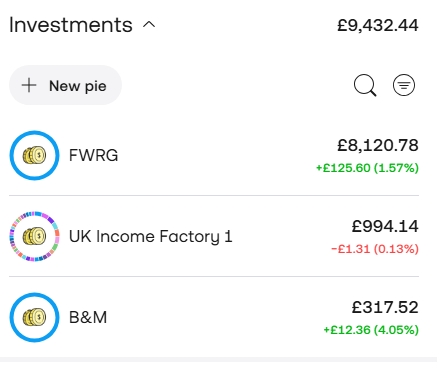437x383 pixels.
Task: Click B&M value £317.52
Action: coord(385,307)
